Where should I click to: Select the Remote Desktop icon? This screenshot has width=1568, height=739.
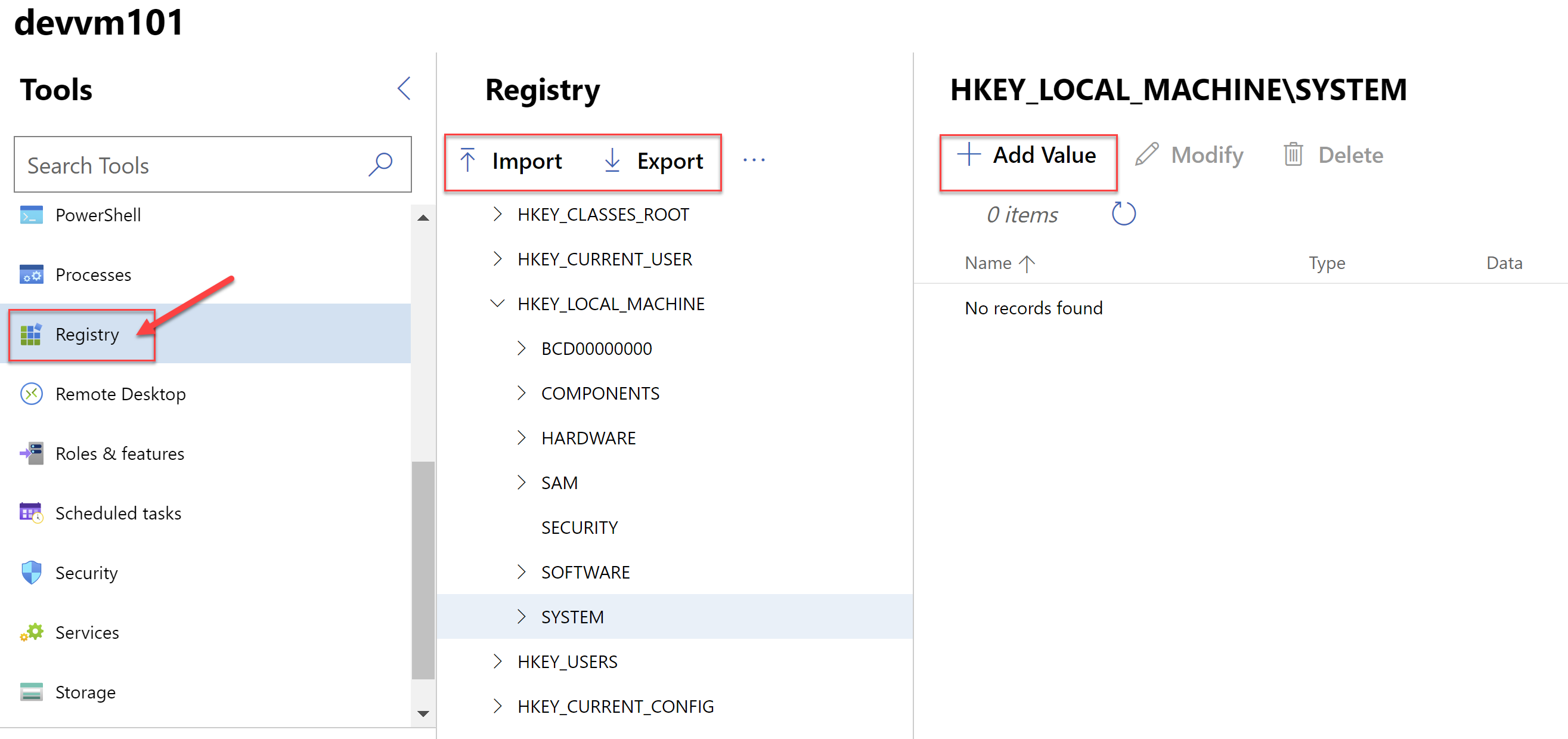(x=31, y=394)
